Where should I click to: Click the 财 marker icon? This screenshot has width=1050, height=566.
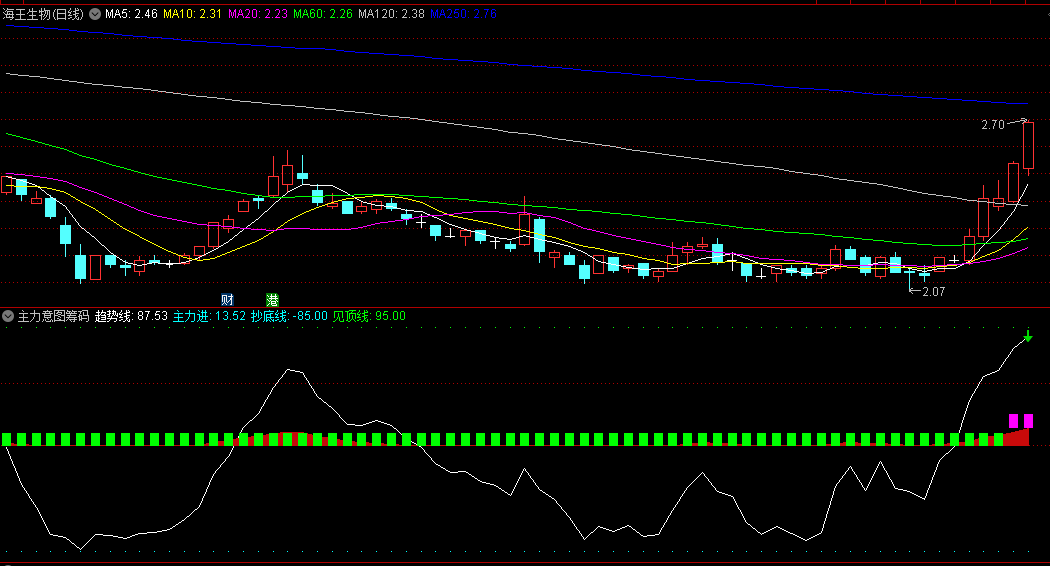[x=228, y=299]
